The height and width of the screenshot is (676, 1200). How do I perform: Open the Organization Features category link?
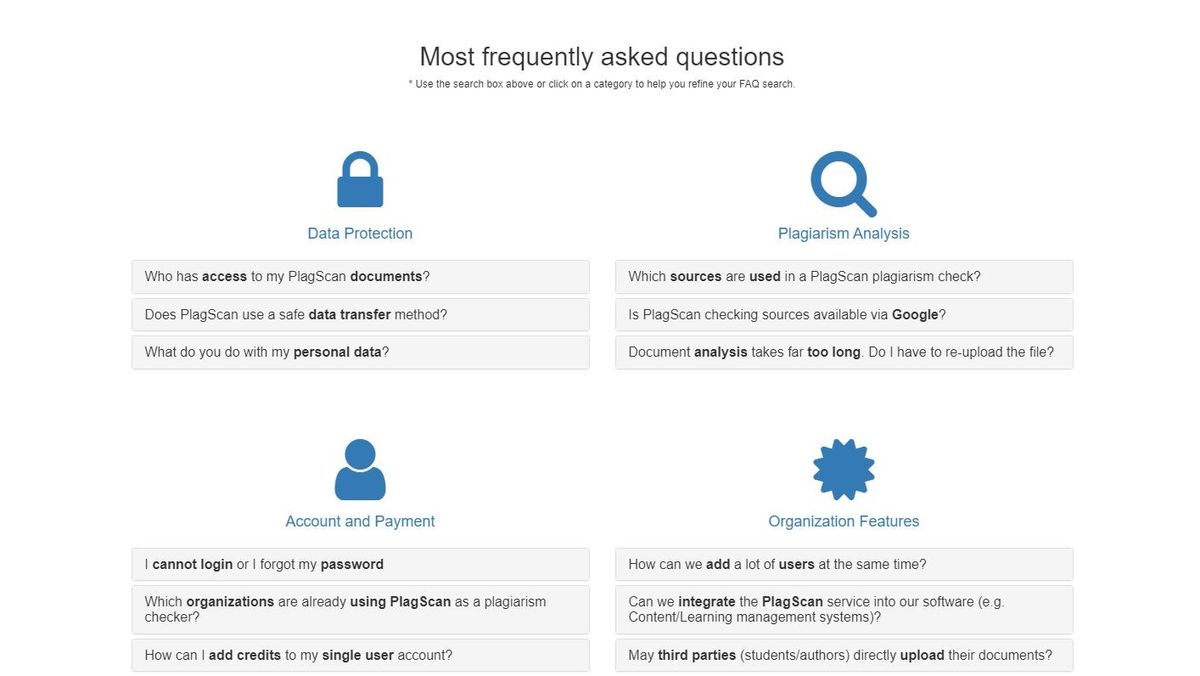click(843, 520)
